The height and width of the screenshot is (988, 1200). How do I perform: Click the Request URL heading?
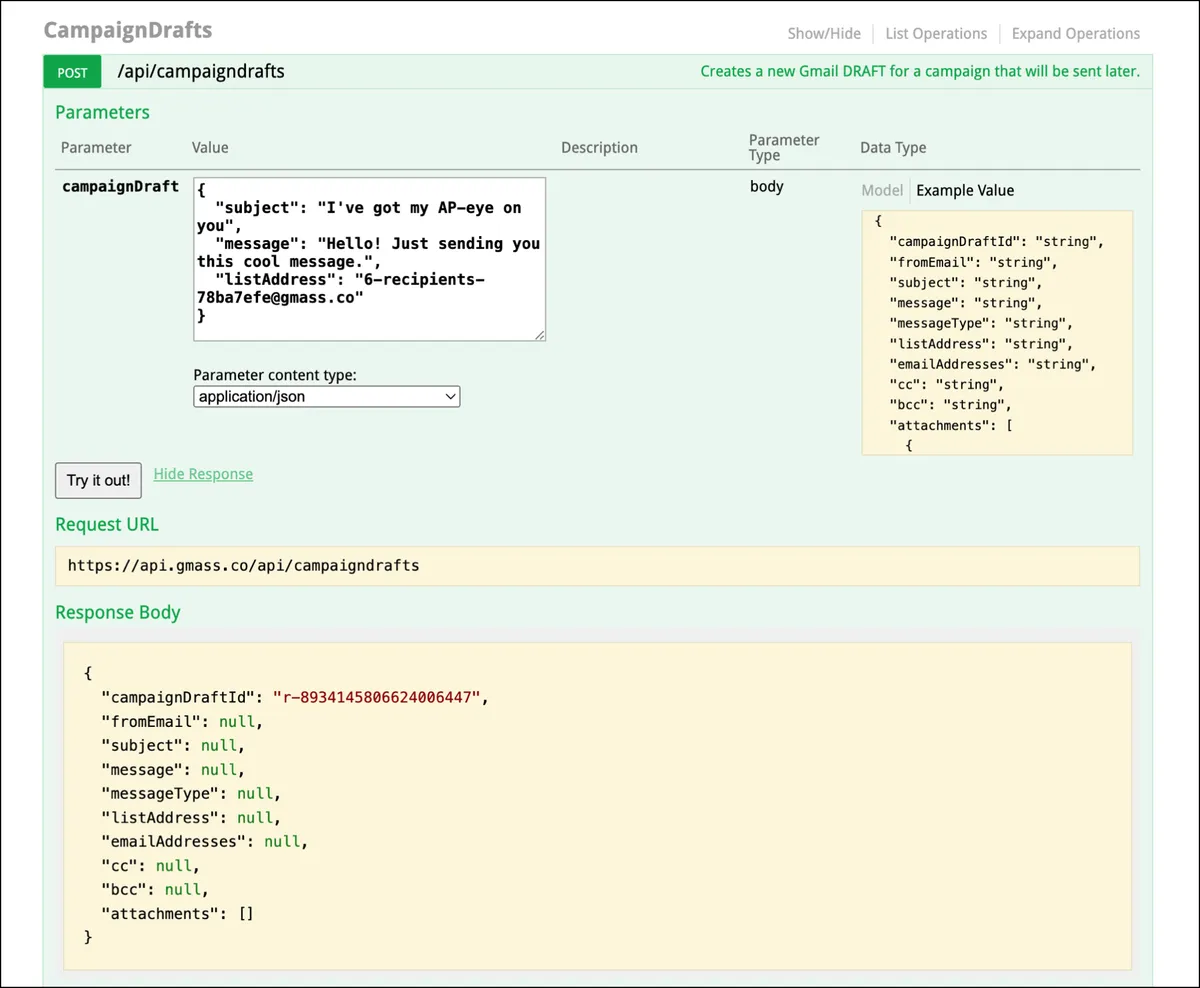click(x=107, y=524)
